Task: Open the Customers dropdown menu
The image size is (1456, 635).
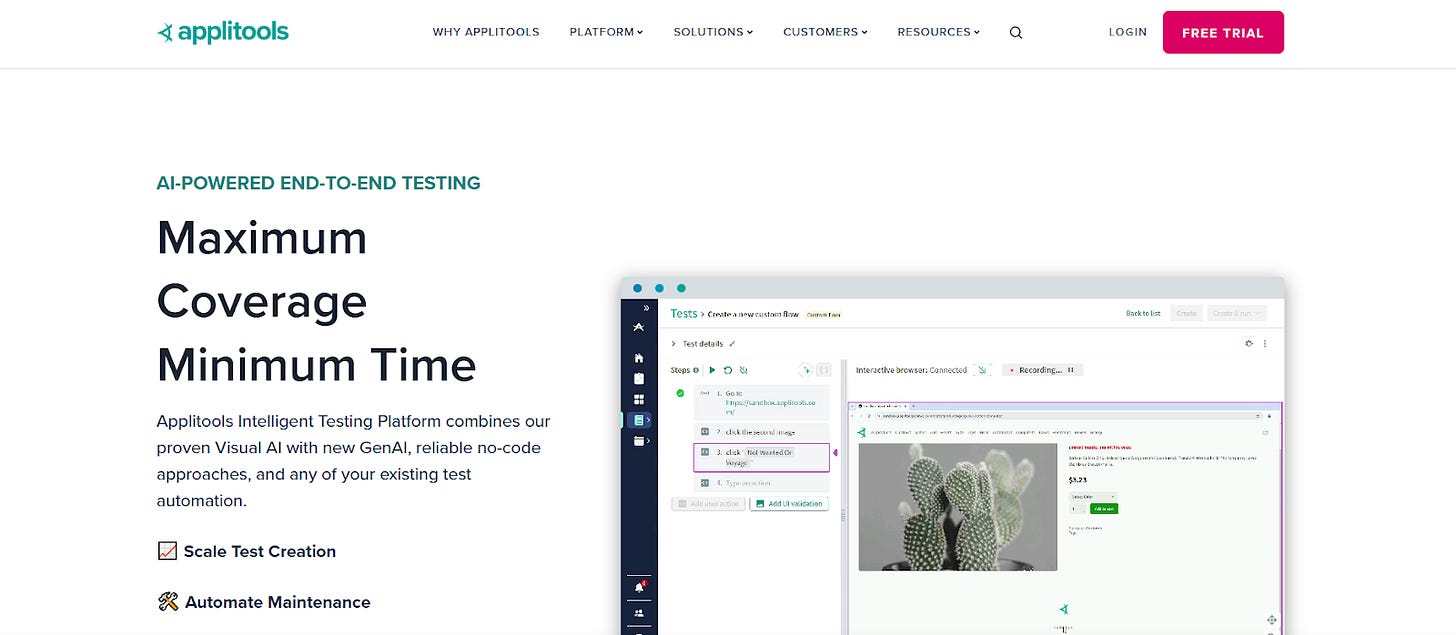Action: point(825,32)
